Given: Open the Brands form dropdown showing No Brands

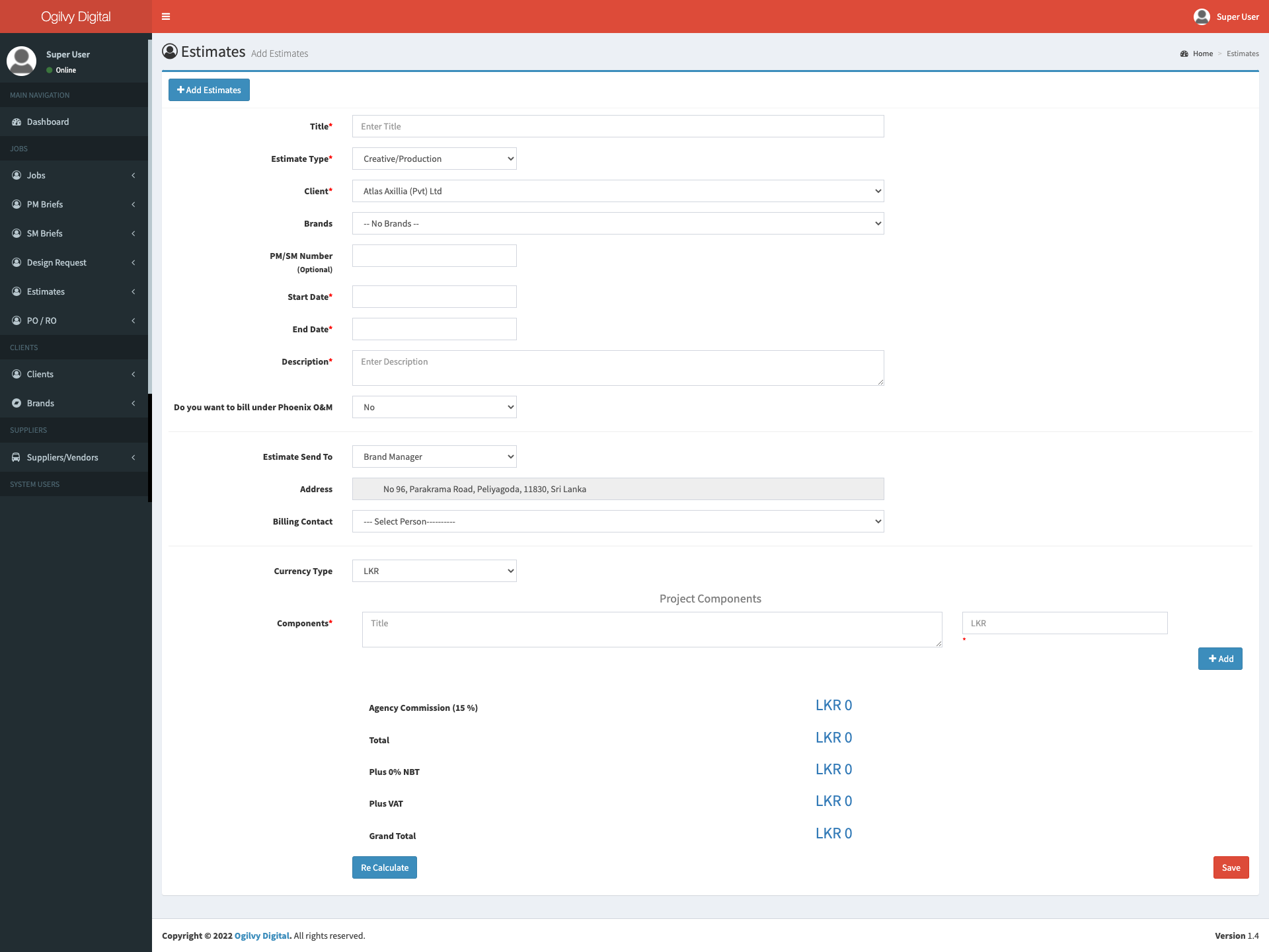Looking at the screenshot, I should pos(618,223).
